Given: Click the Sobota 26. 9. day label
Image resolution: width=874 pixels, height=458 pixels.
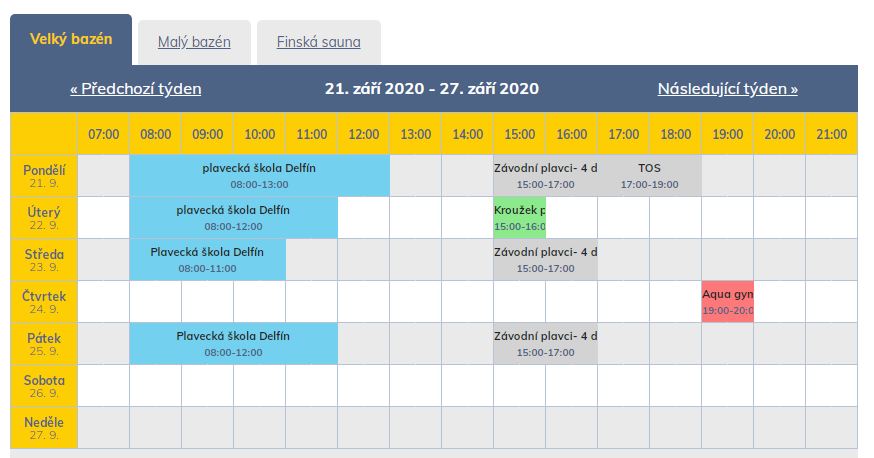Looking at the screenshot, I should [44, 386].
